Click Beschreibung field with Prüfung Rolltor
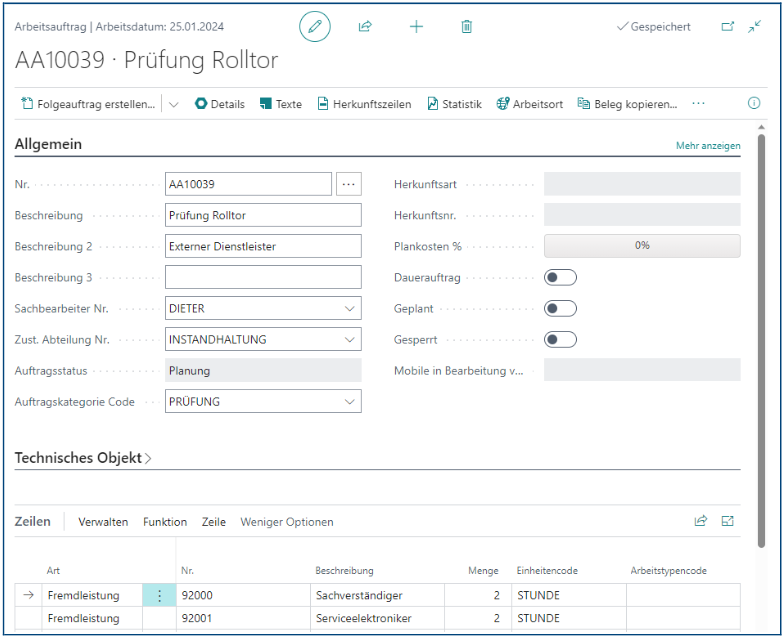 pos(263,215)
